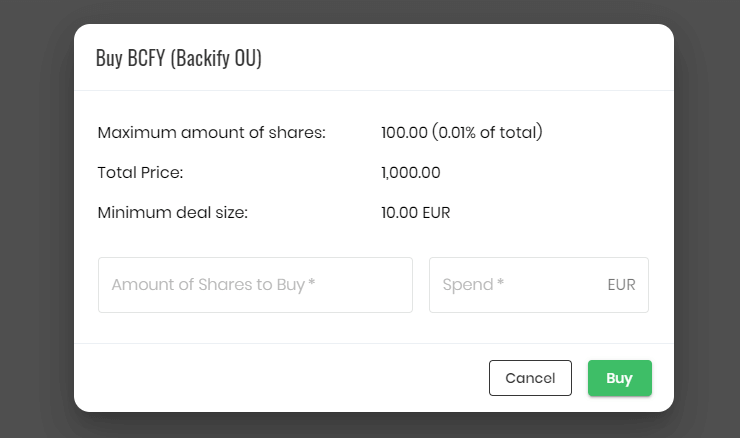Click the blank header area right of title

coord(467,58)
